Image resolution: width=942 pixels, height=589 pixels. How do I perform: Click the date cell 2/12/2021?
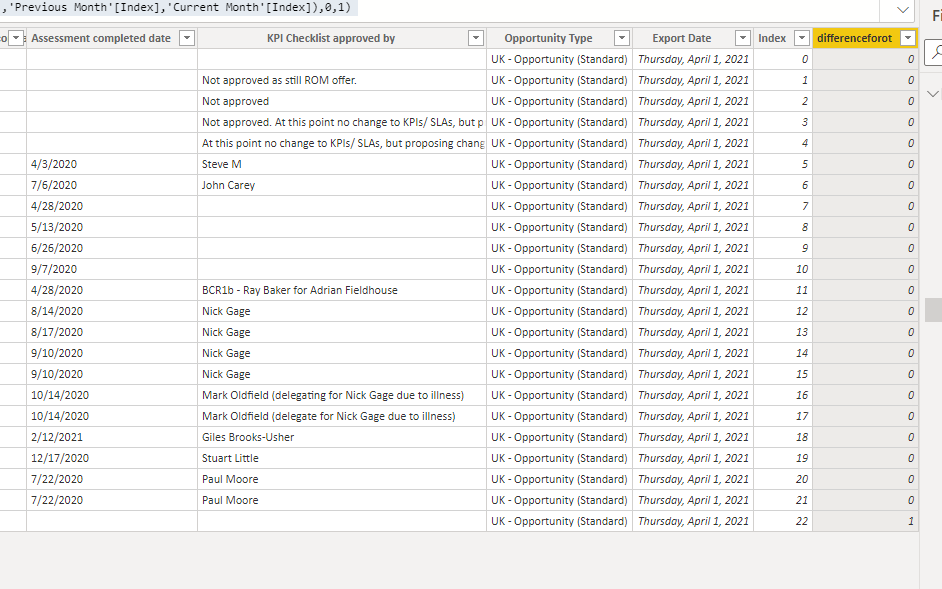point(112,438)
